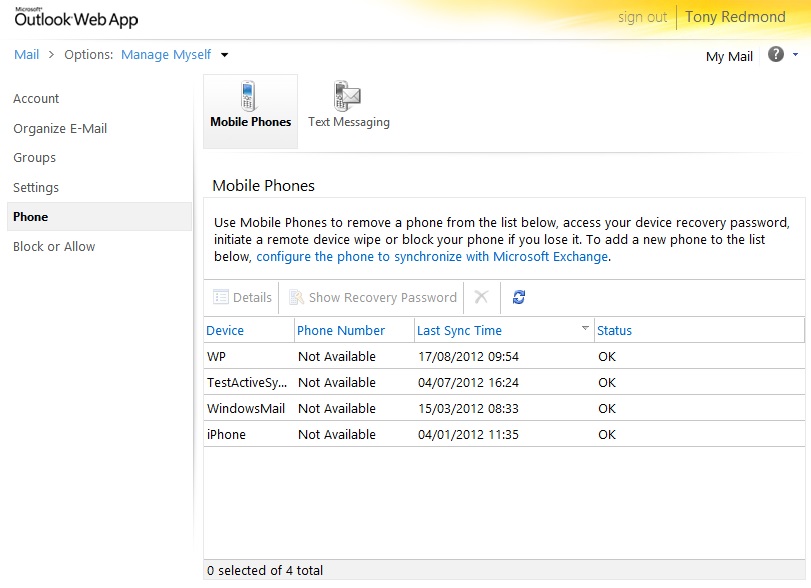Open the Text Messaging section icon
The width and height of the screenshot is (811, 588).
click(x=348, y=106)
